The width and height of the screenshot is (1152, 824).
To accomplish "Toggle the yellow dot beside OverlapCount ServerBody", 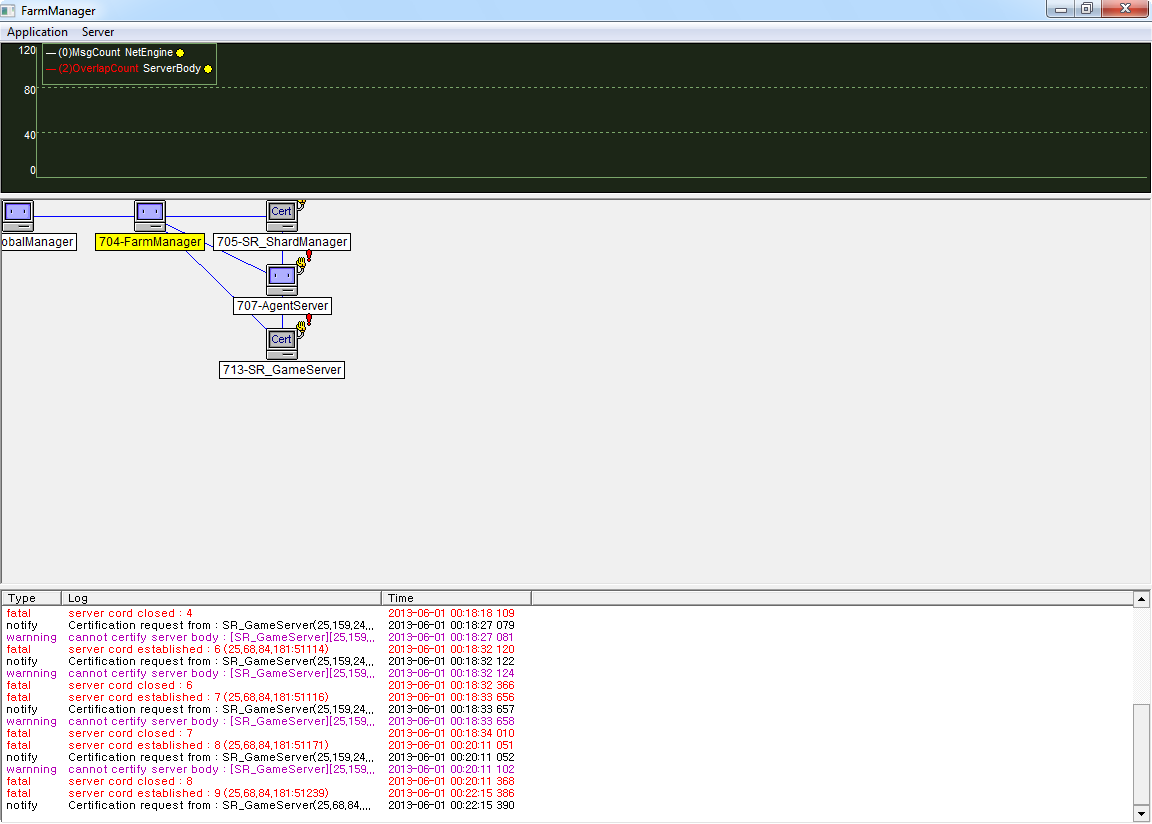I will click(208, 69).
